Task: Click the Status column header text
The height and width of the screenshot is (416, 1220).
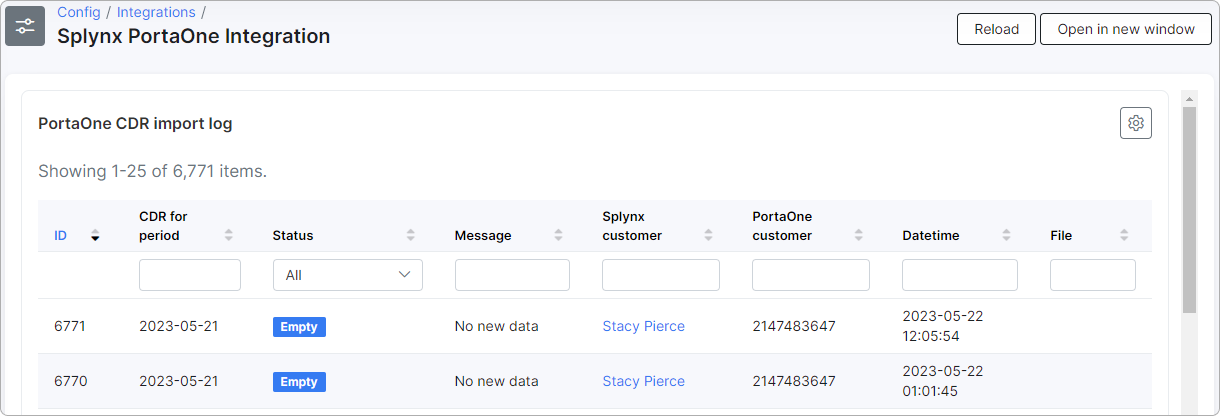Action: (x=293, y=236)
